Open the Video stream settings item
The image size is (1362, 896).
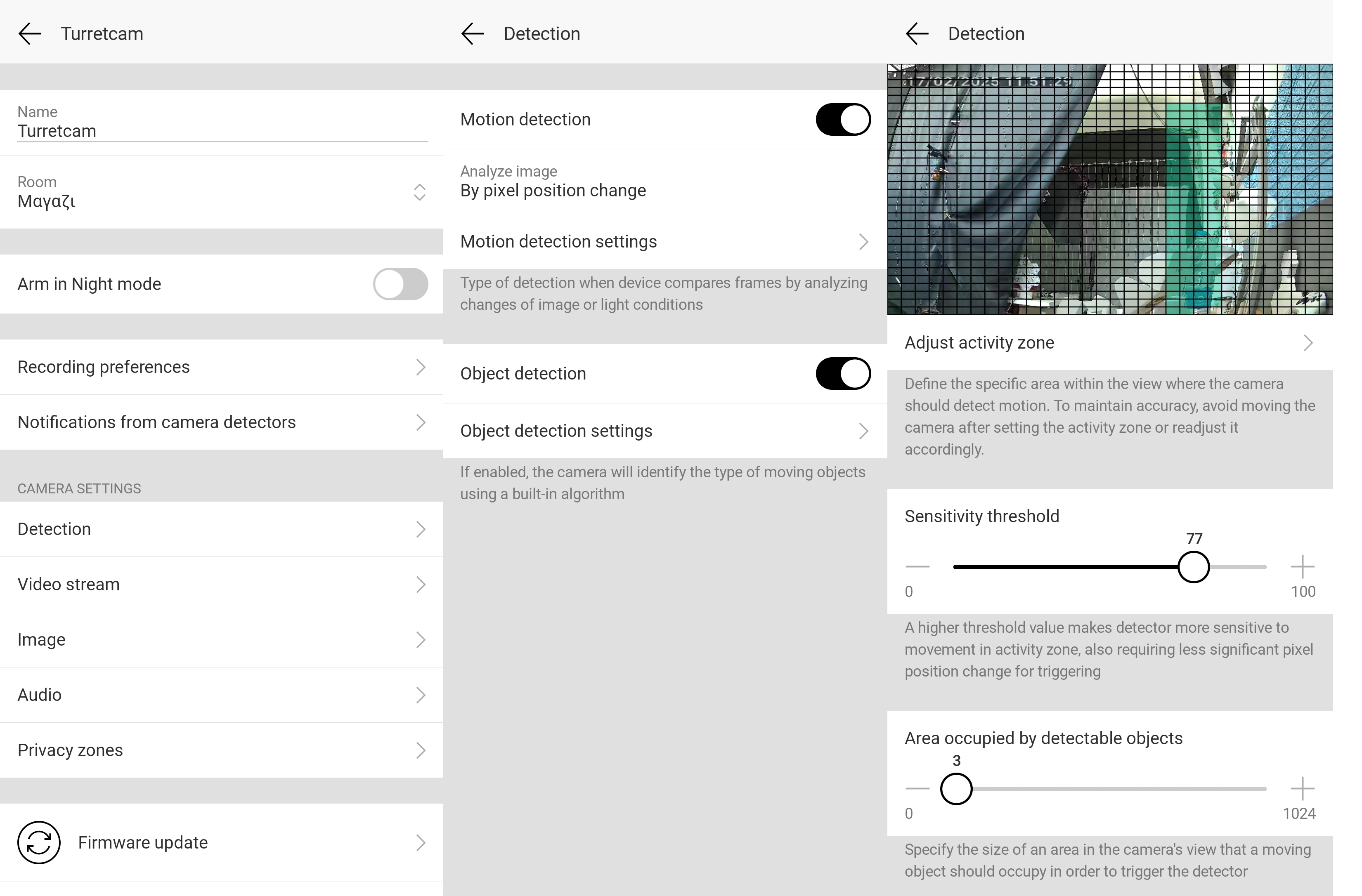(x=221, y=584)
